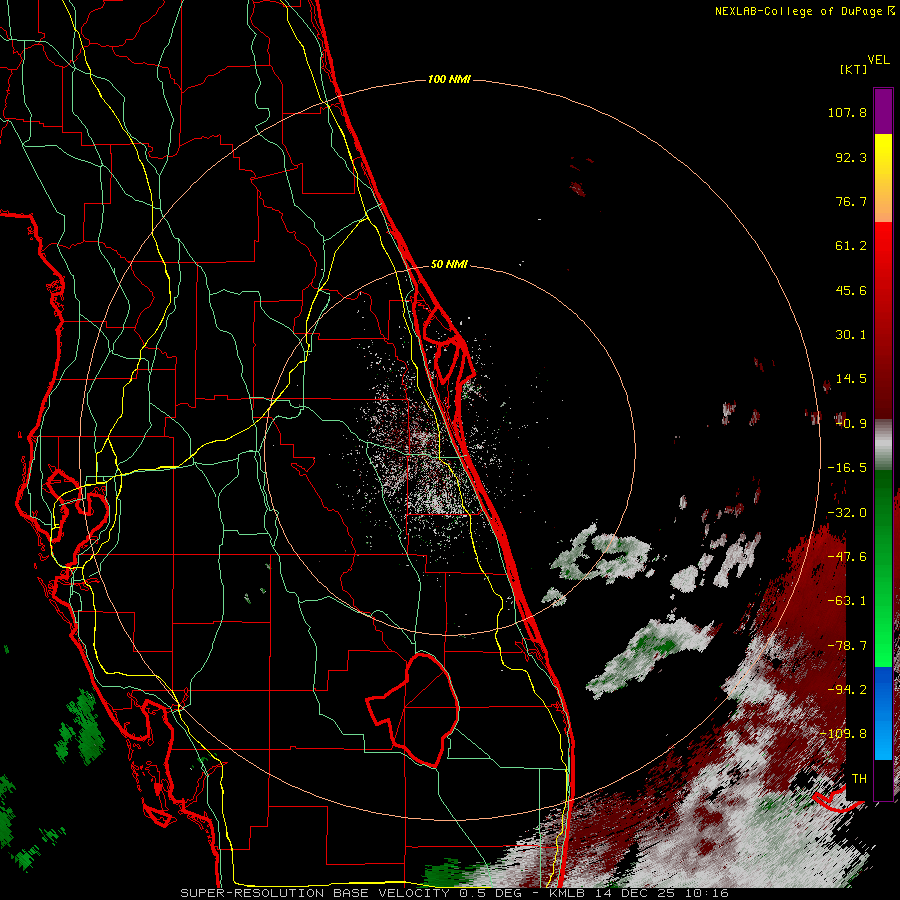Viewport: 900px width, 900px height.
Task: Pick the gray near-zero segment of the color bar
Action: pos(883,442)
